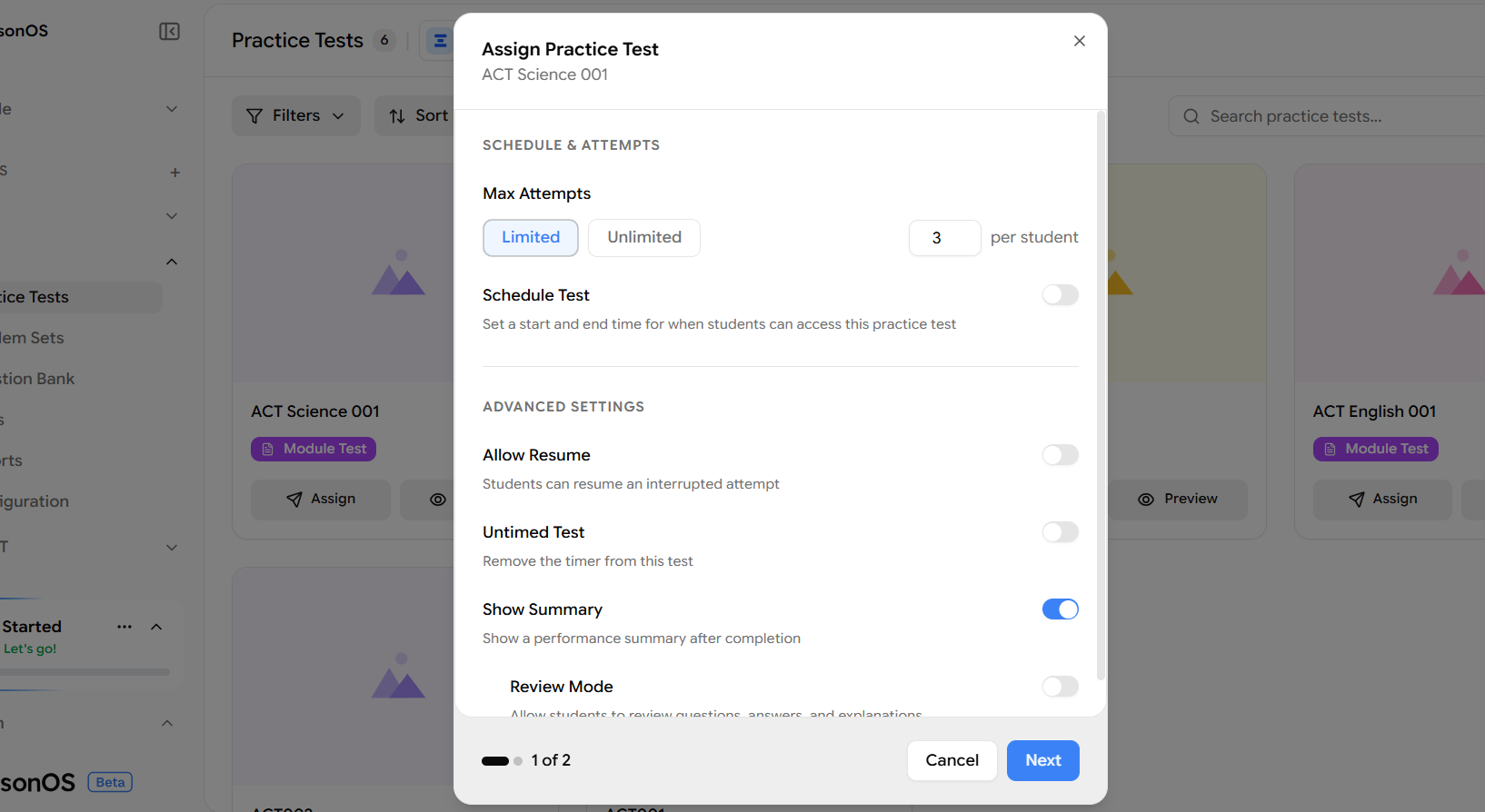Viewport: 1485px width, 812px height.
Task: Click the eye icon on ACT Science card
Action: click(438, 500)
